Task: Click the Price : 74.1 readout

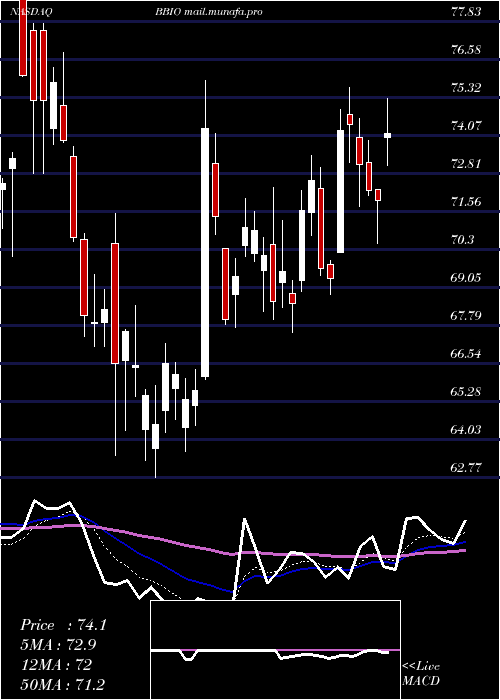Action: click(x=63, y=625)
